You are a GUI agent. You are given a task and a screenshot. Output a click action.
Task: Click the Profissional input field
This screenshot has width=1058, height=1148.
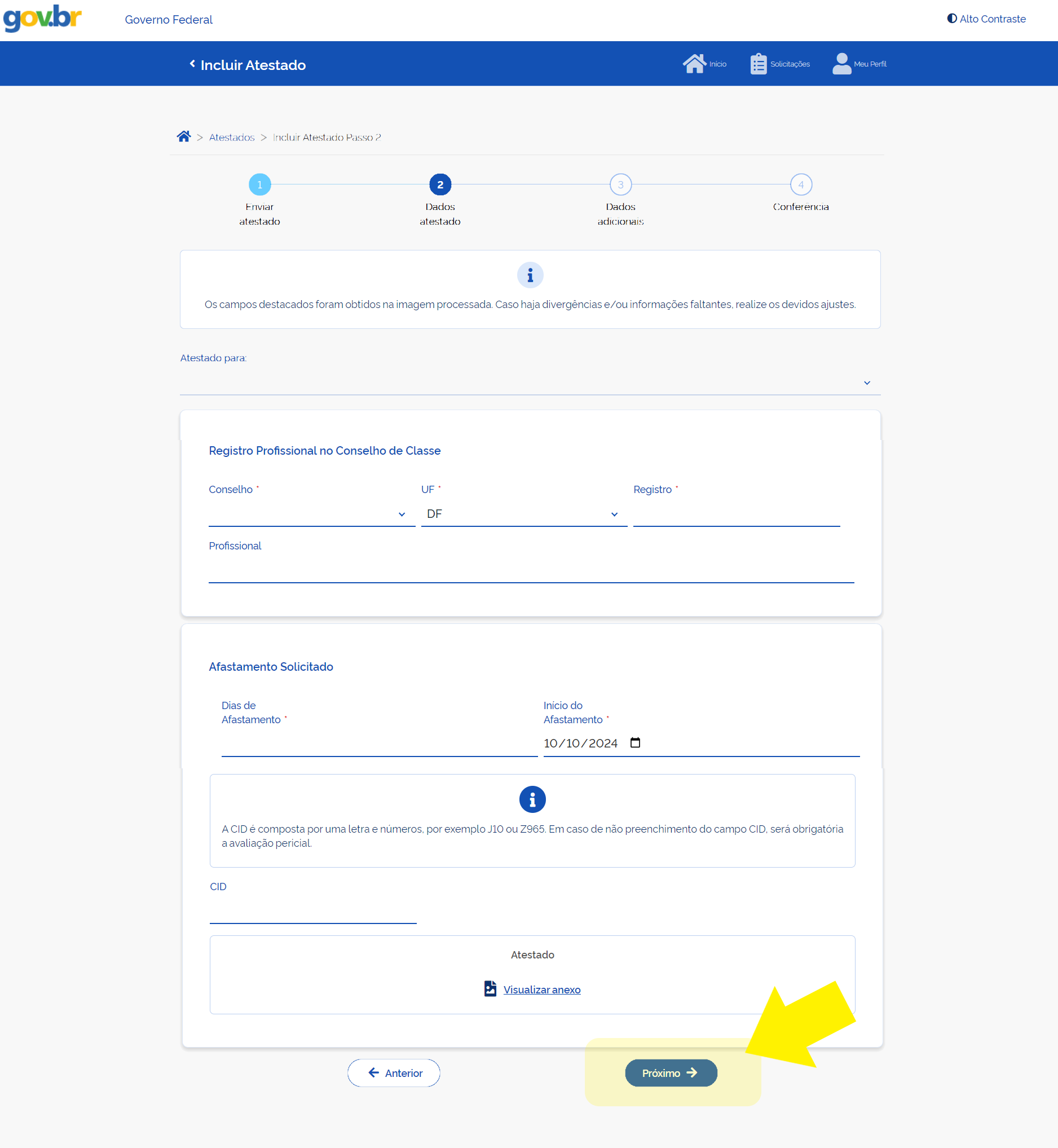(531, 570)
